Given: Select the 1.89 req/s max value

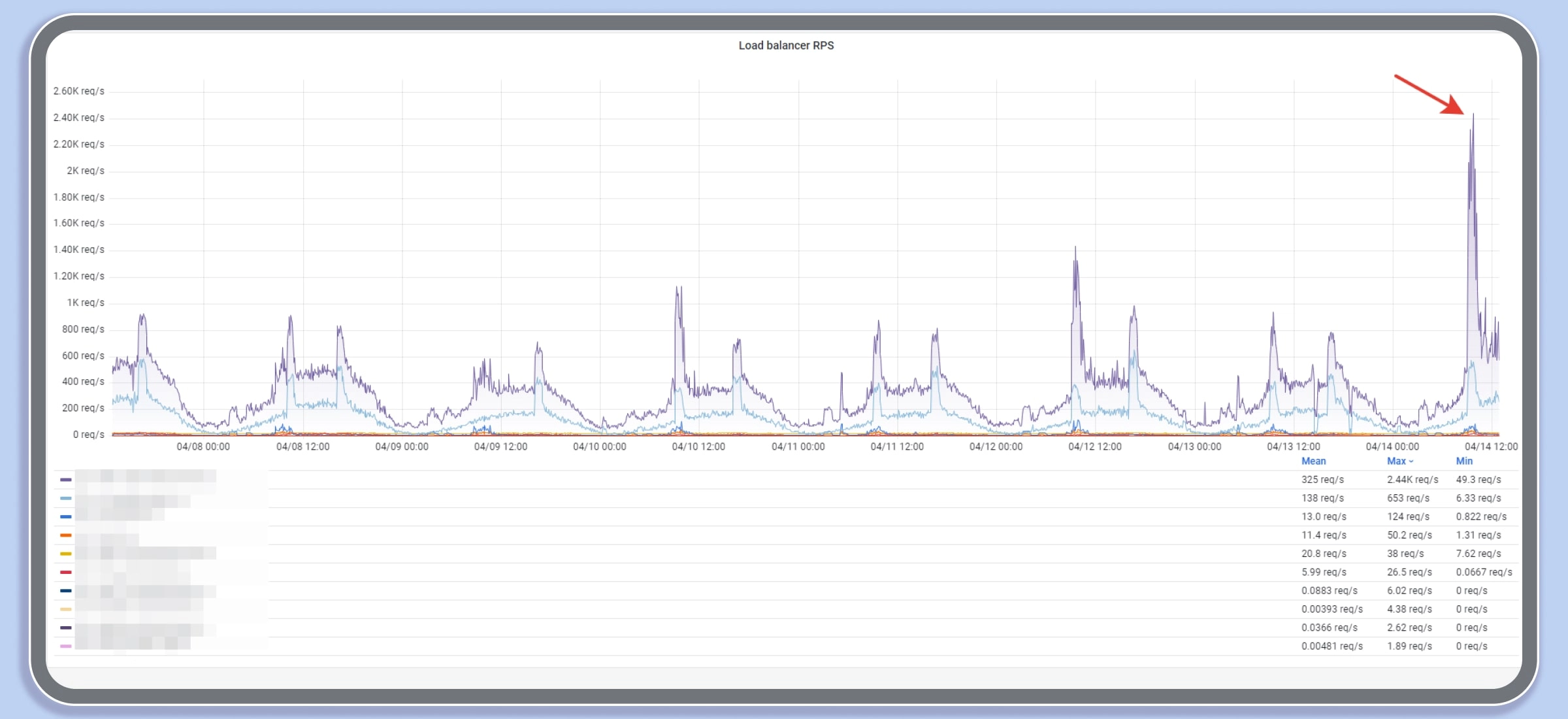Looking at the screenshot, I should 1409,646.
